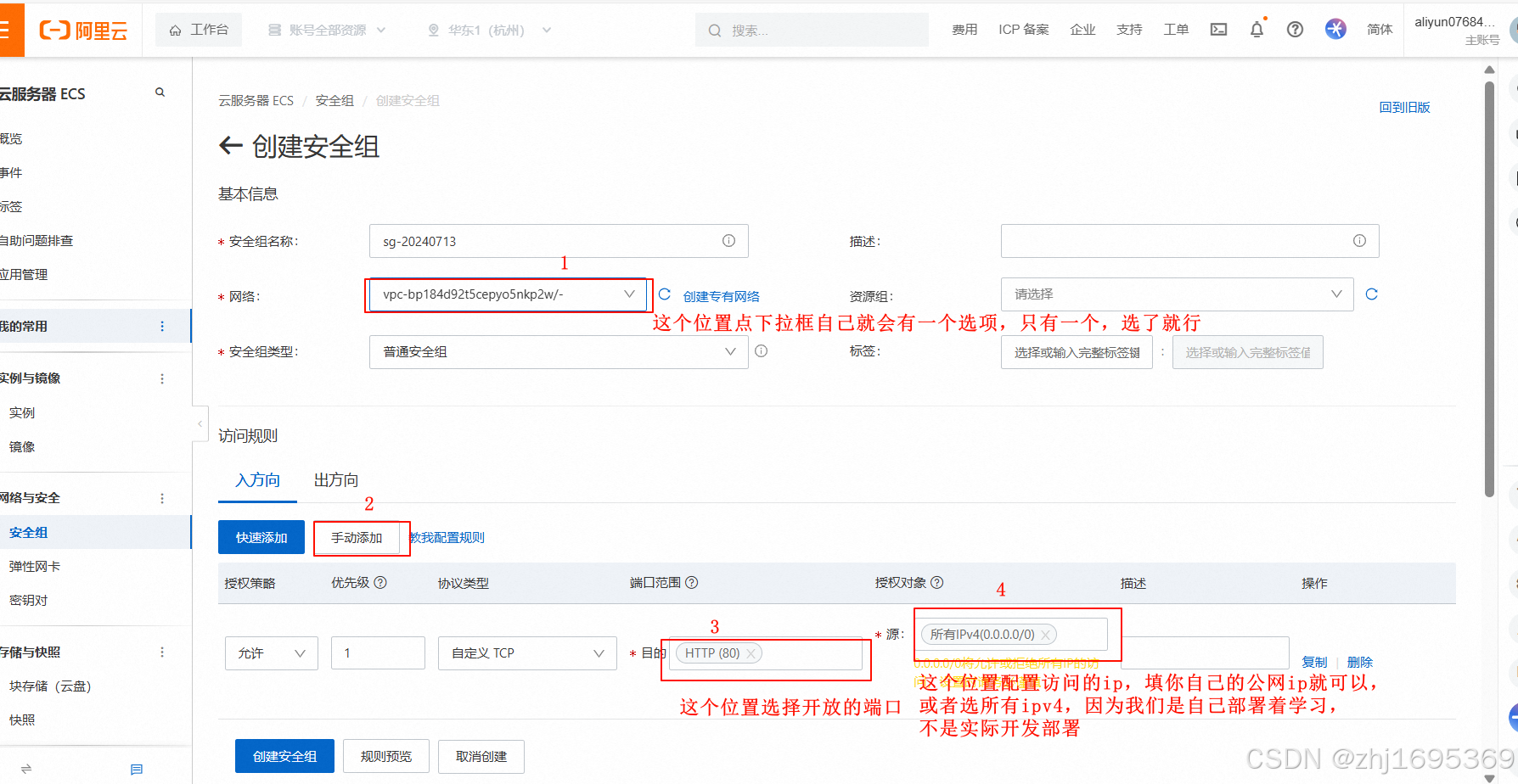Viewport: 1518px width, 784px height.
Task: Open the 华东1 (杭州) region dropdown
Action: click(491, 30)
